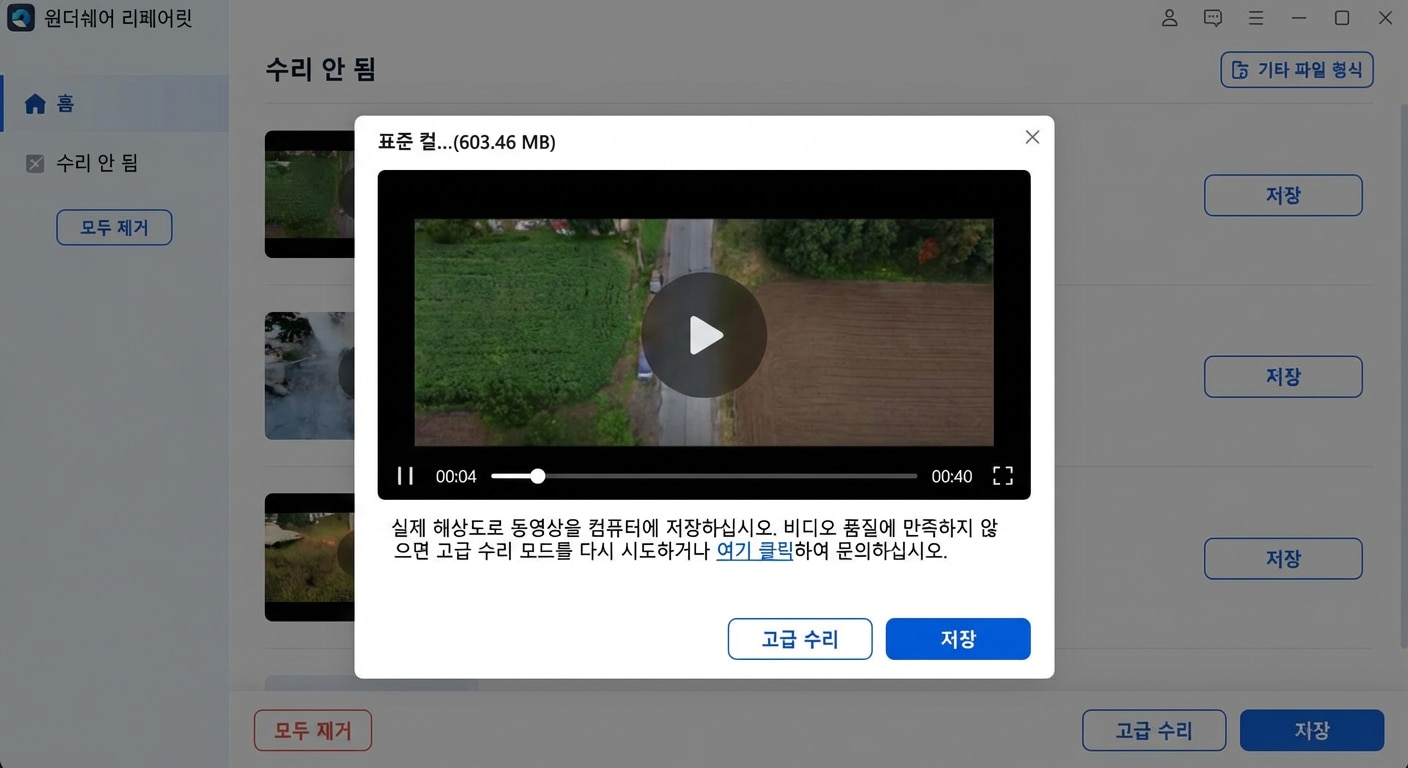
Task: Close the video preview dialog
Action: (x=1031, y=137)
